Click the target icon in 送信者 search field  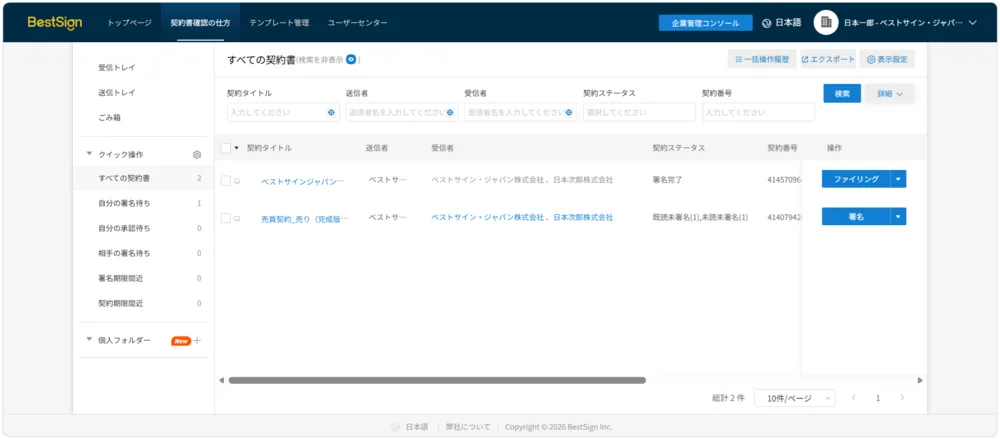coord(450,112)
